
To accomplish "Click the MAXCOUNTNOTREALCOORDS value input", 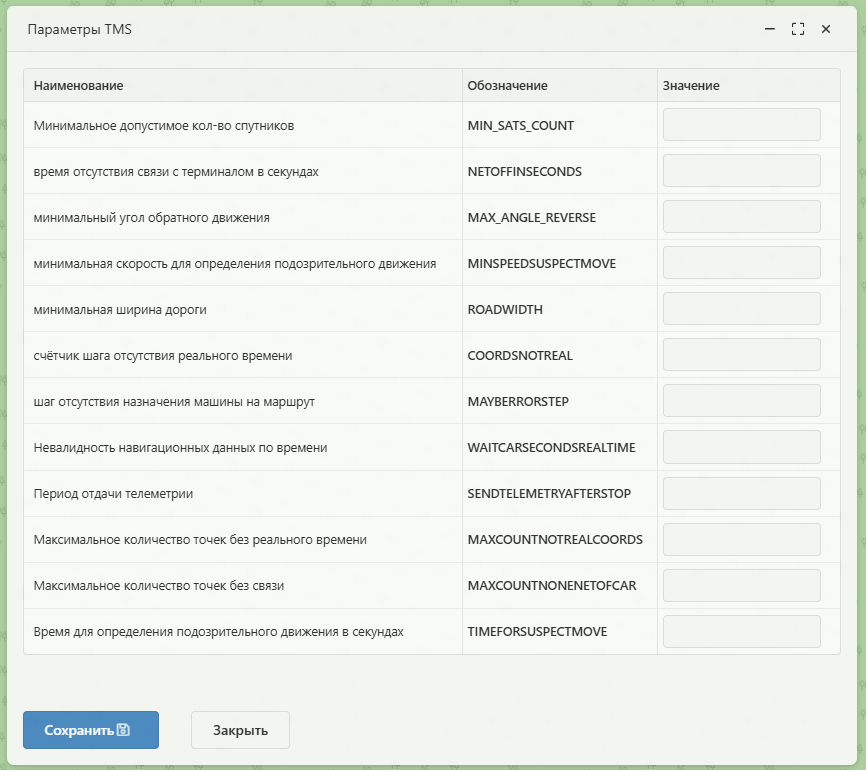I will tap(741, 539).
